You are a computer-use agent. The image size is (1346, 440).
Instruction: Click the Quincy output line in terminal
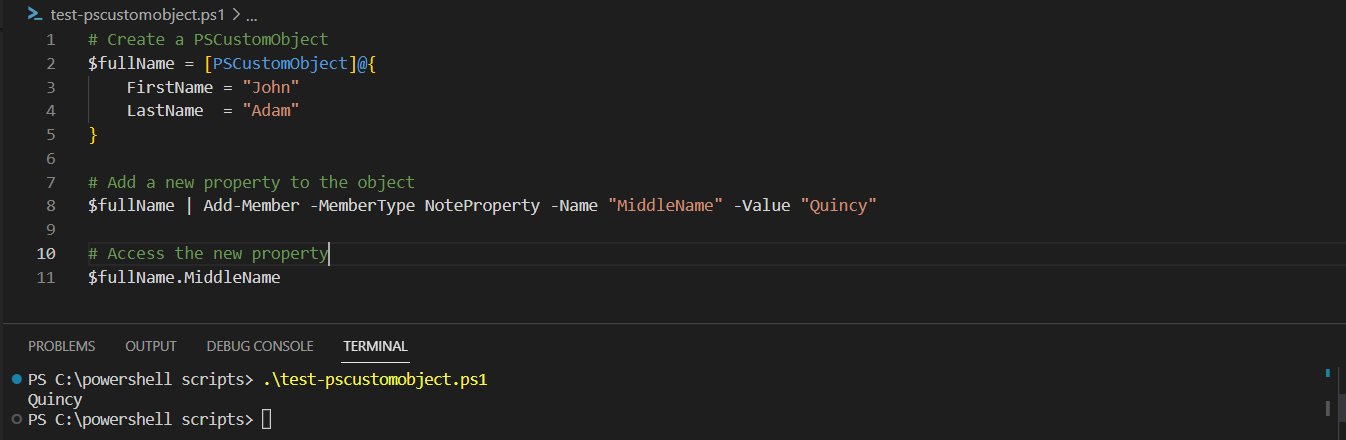click(55, 400)
